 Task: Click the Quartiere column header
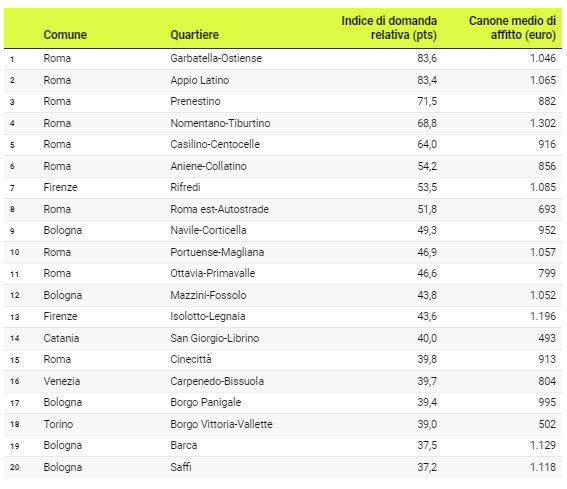pos(195,35)
